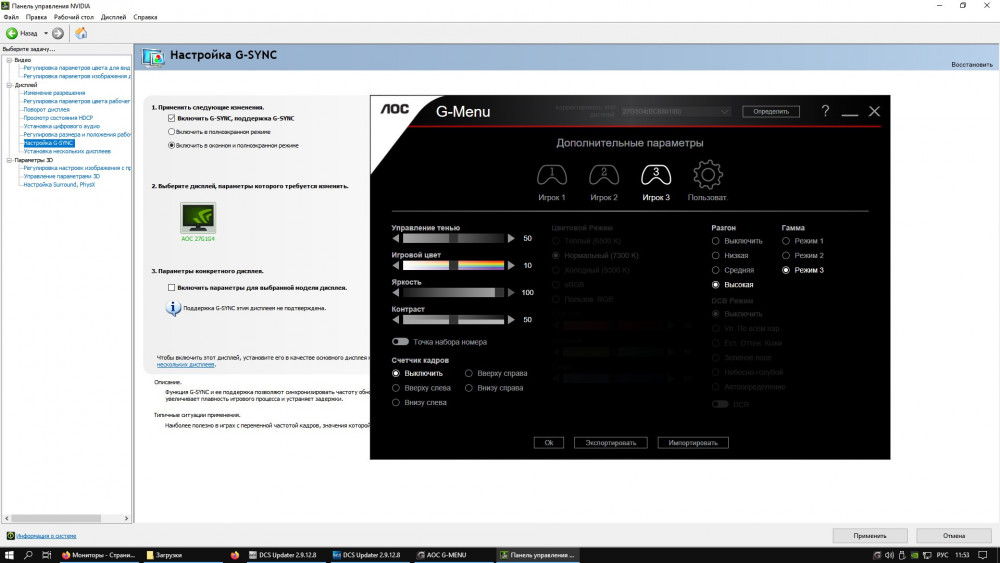Click the home icon in NVIDIA toolbar

coord(81,33)
